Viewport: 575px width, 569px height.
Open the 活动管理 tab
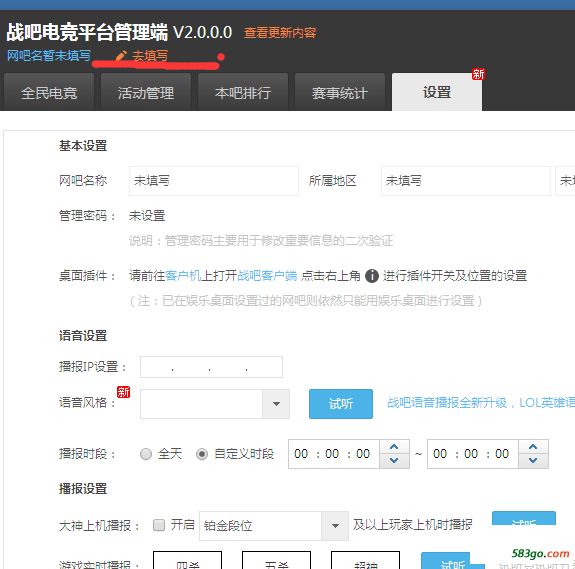click(x=146, y=92)
